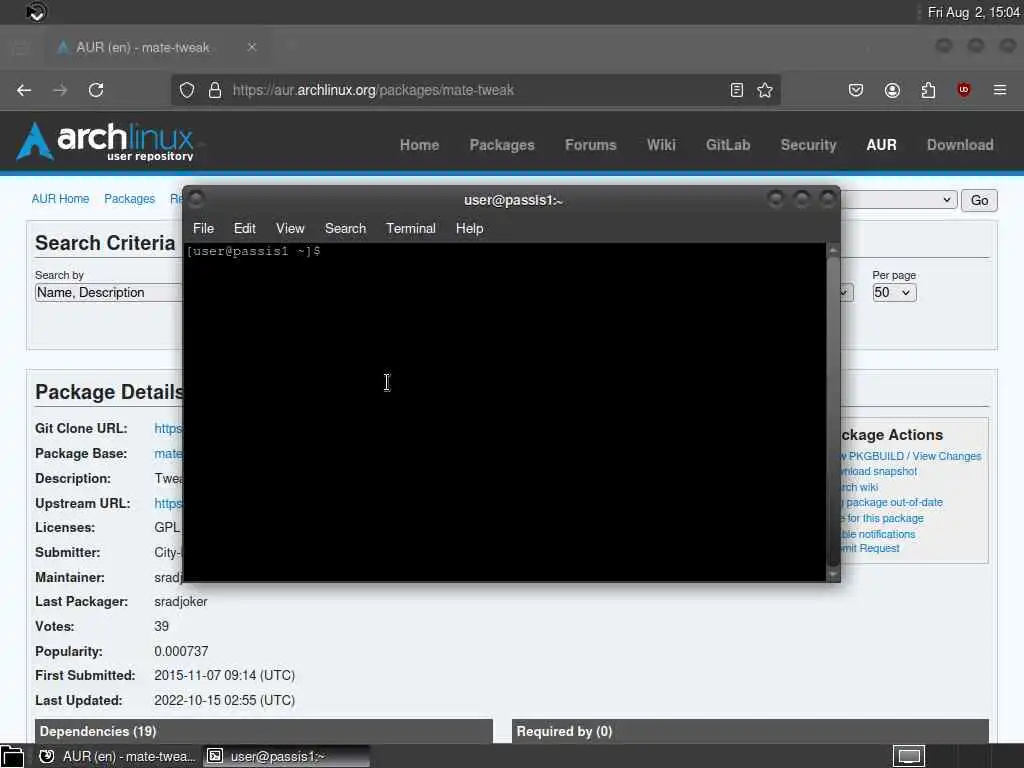Expand the Per page dropdown

pyautogui.click(x=894, y=293)
